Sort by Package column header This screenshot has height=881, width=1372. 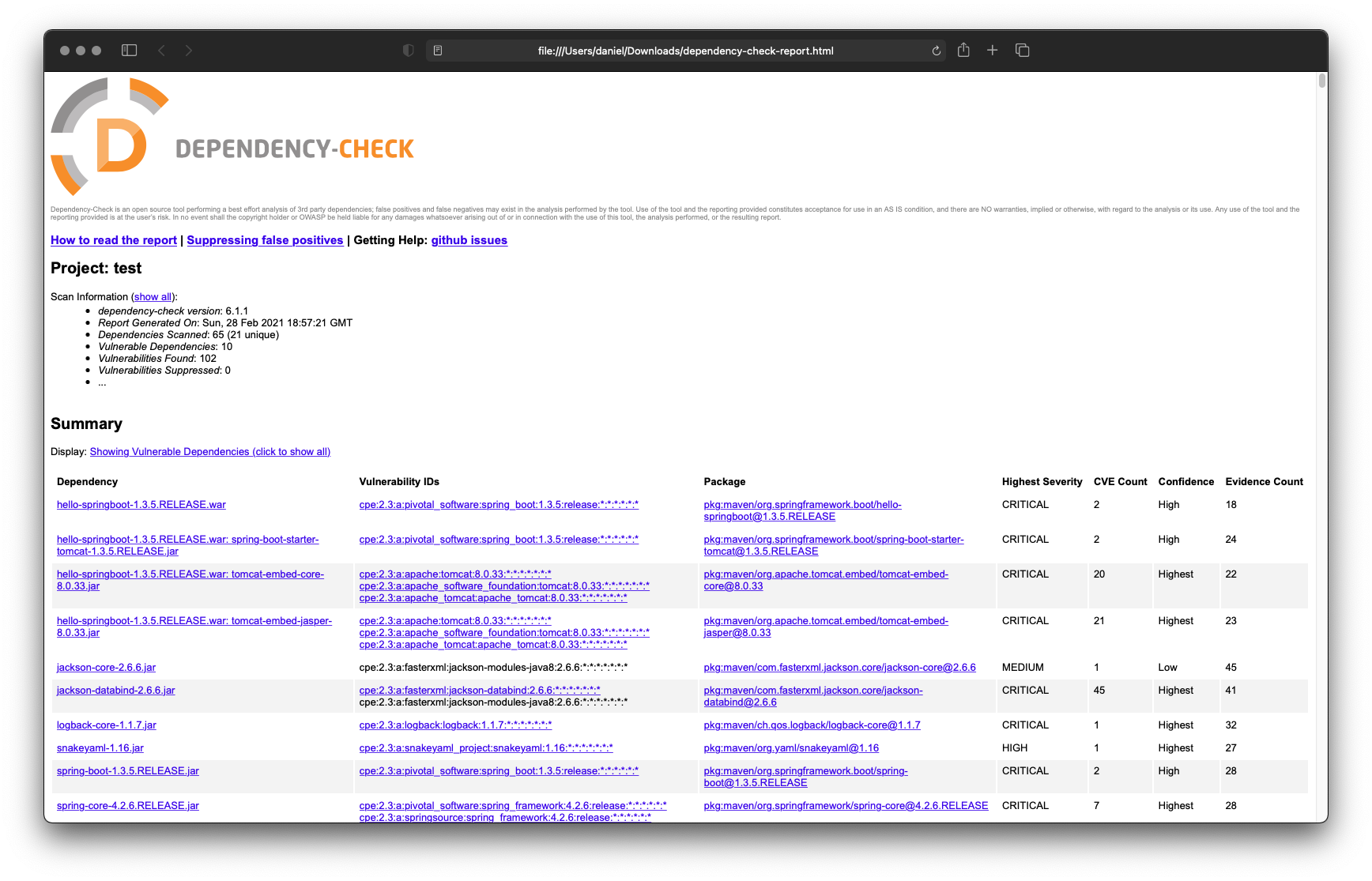[x=725, y=482]
